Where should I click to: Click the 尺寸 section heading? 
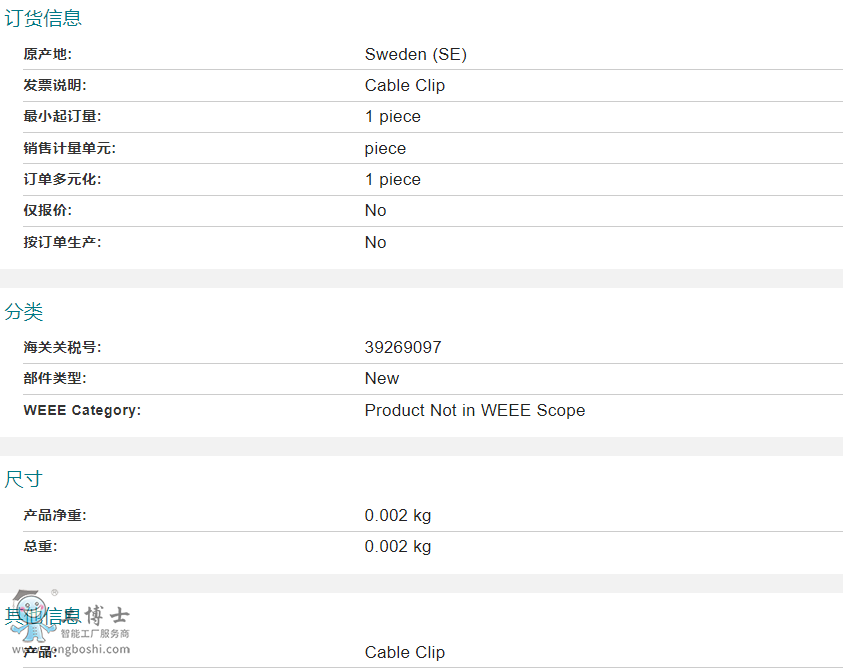coord(23,479)
